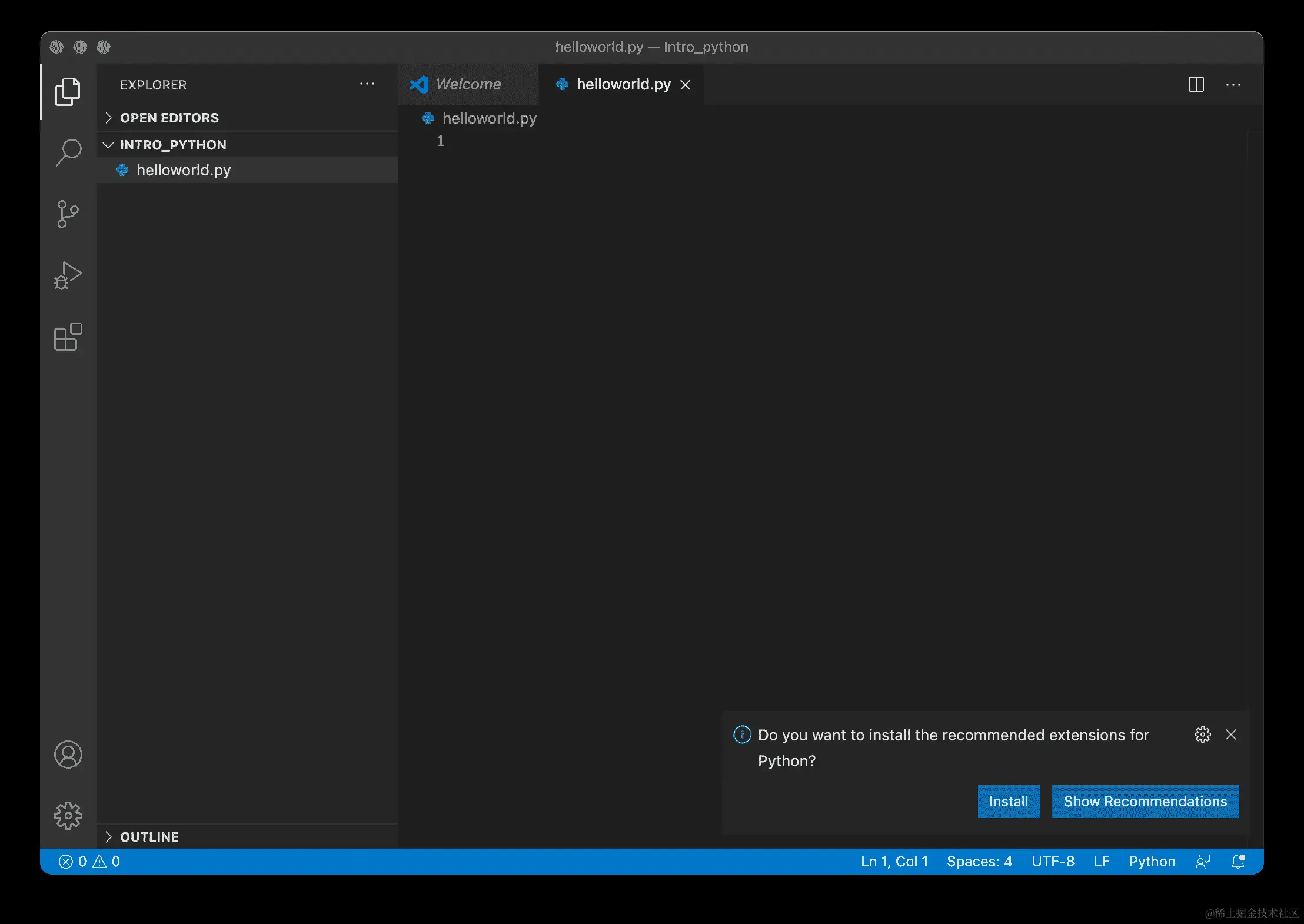Viewport: 1304px width, 924px height.
Task: Click the feedback icon in status bar
Action: pos(1203,862)
